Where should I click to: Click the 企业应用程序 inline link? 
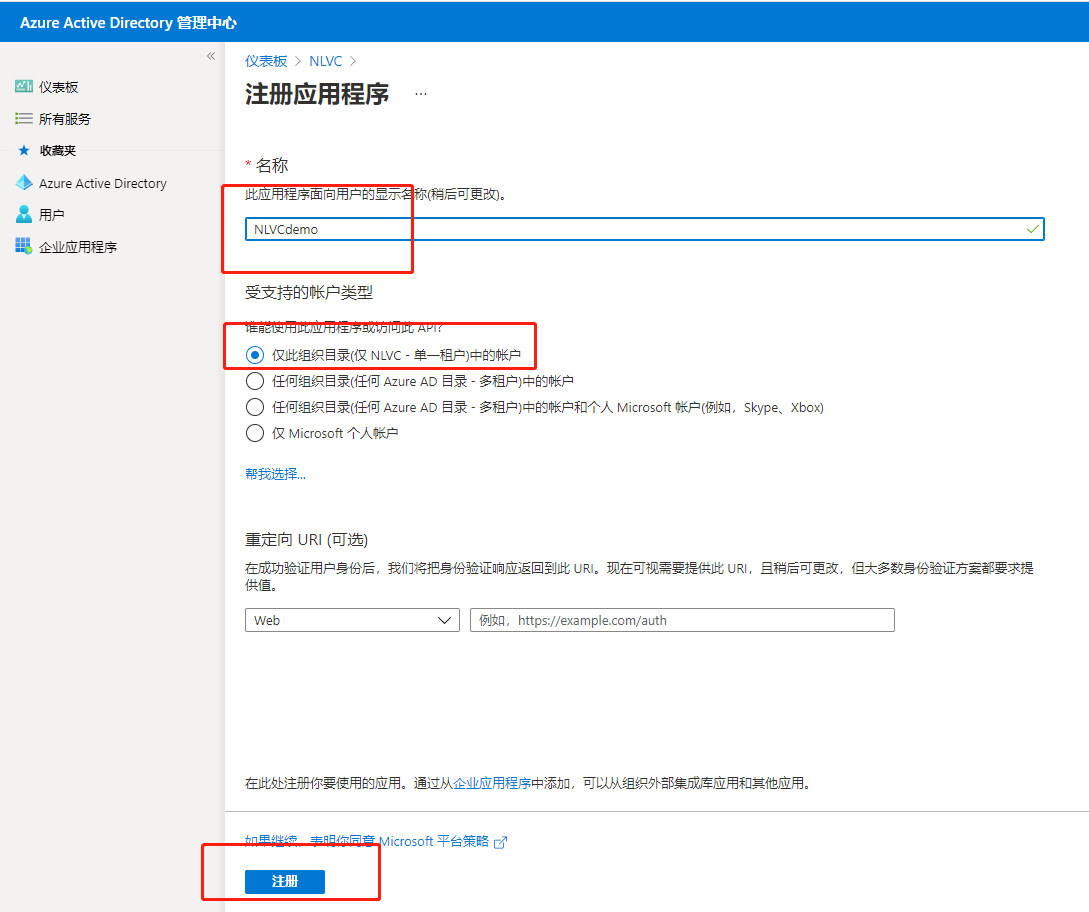point(492,784)
